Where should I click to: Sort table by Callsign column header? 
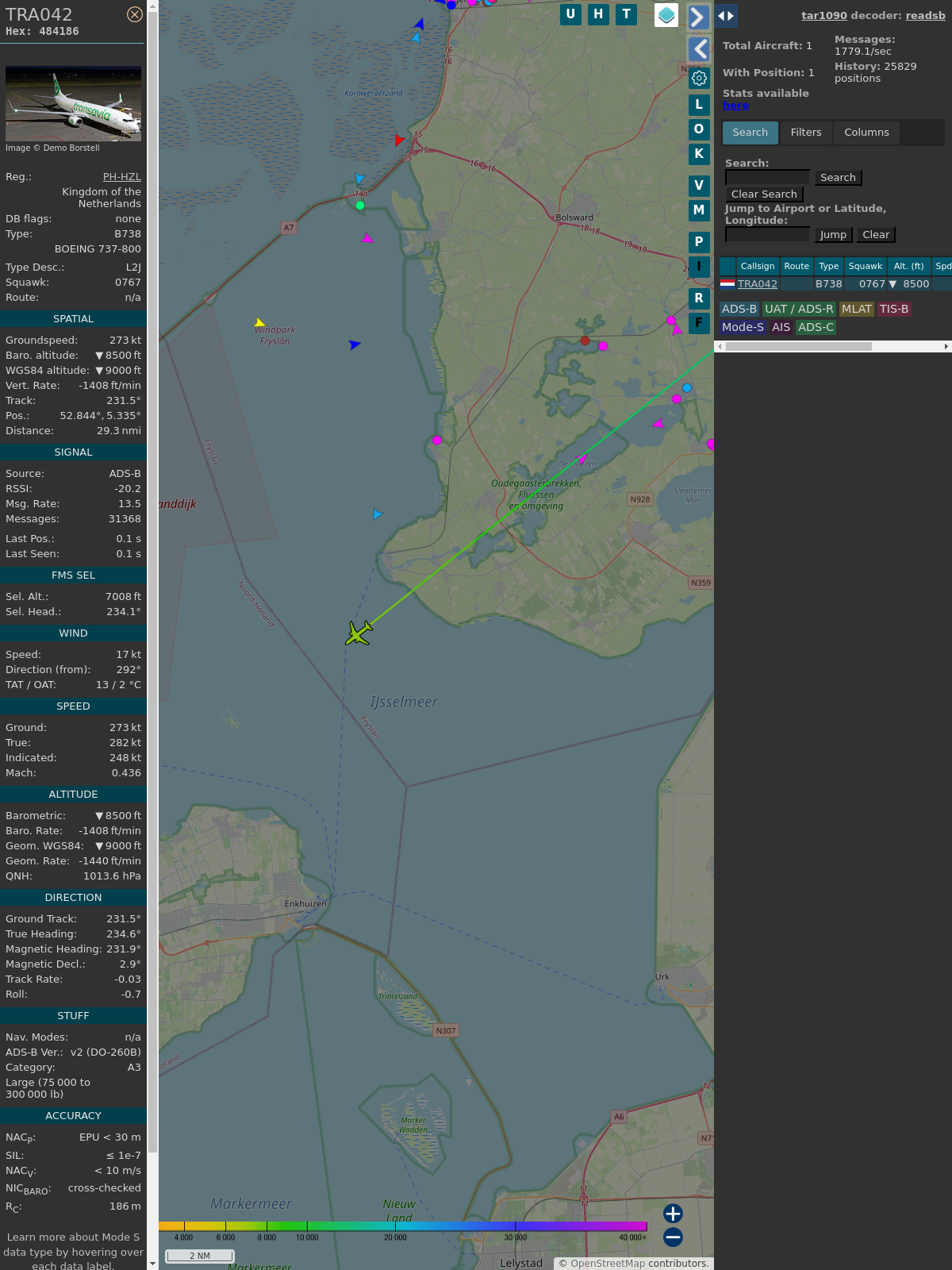tap(757, 266)
